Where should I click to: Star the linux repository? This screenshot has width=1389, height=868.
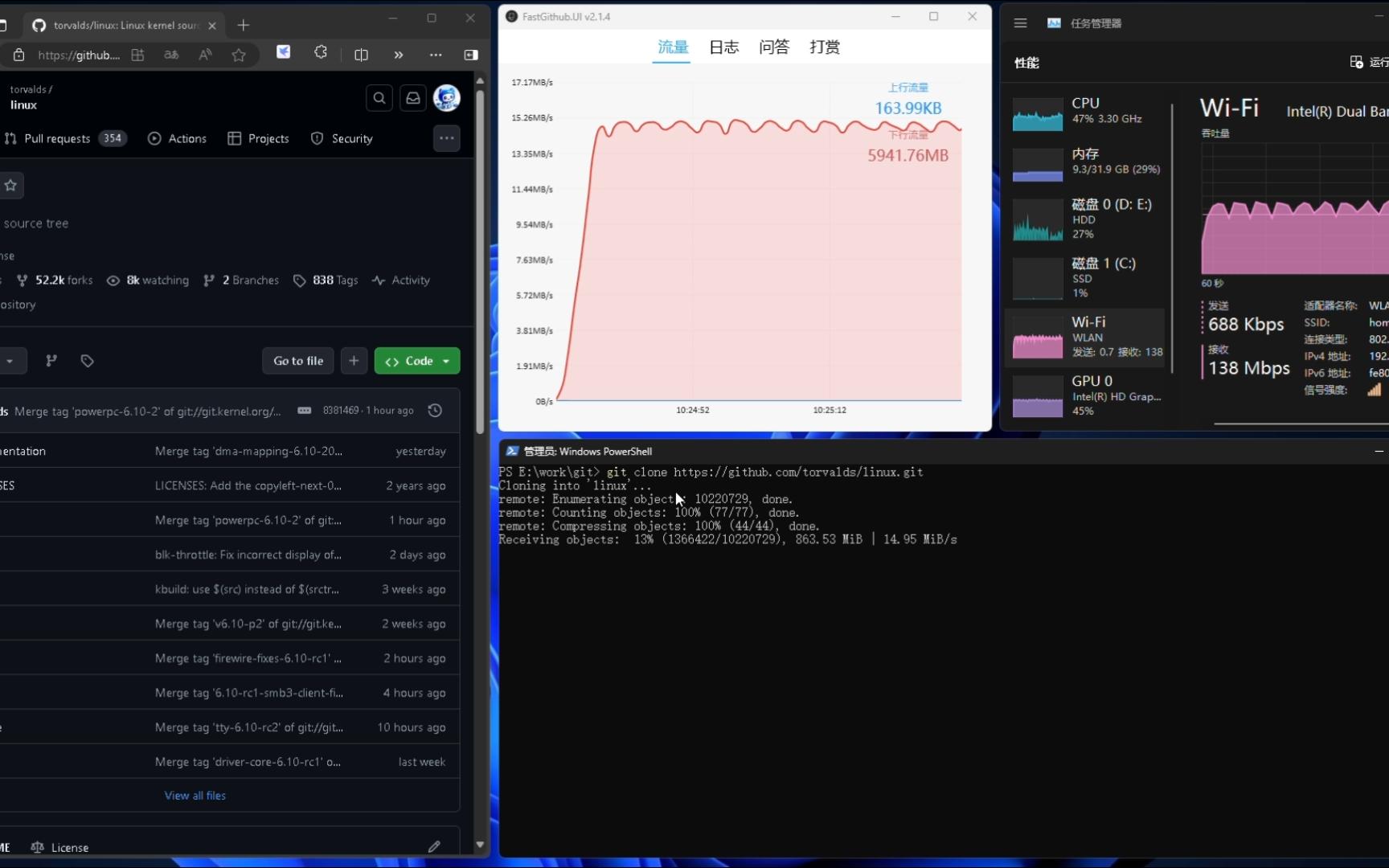click(11, 186)
